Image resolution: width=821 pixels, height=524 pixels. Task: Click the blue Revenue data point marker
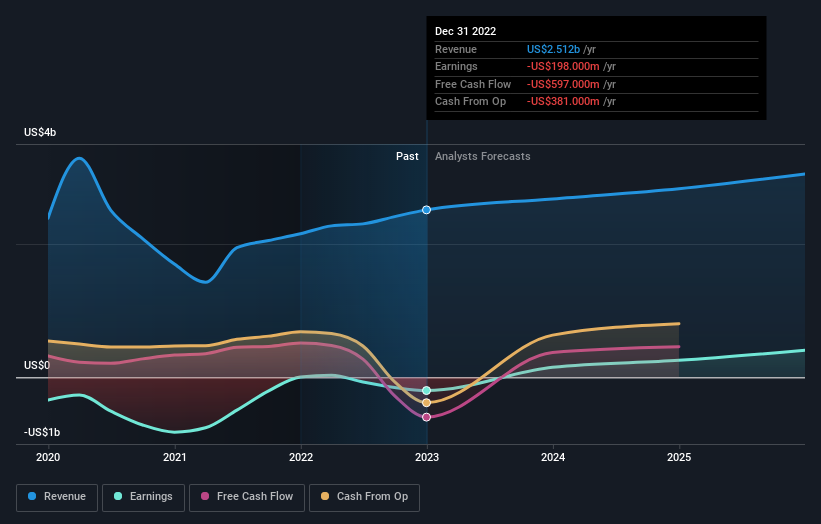427,210
